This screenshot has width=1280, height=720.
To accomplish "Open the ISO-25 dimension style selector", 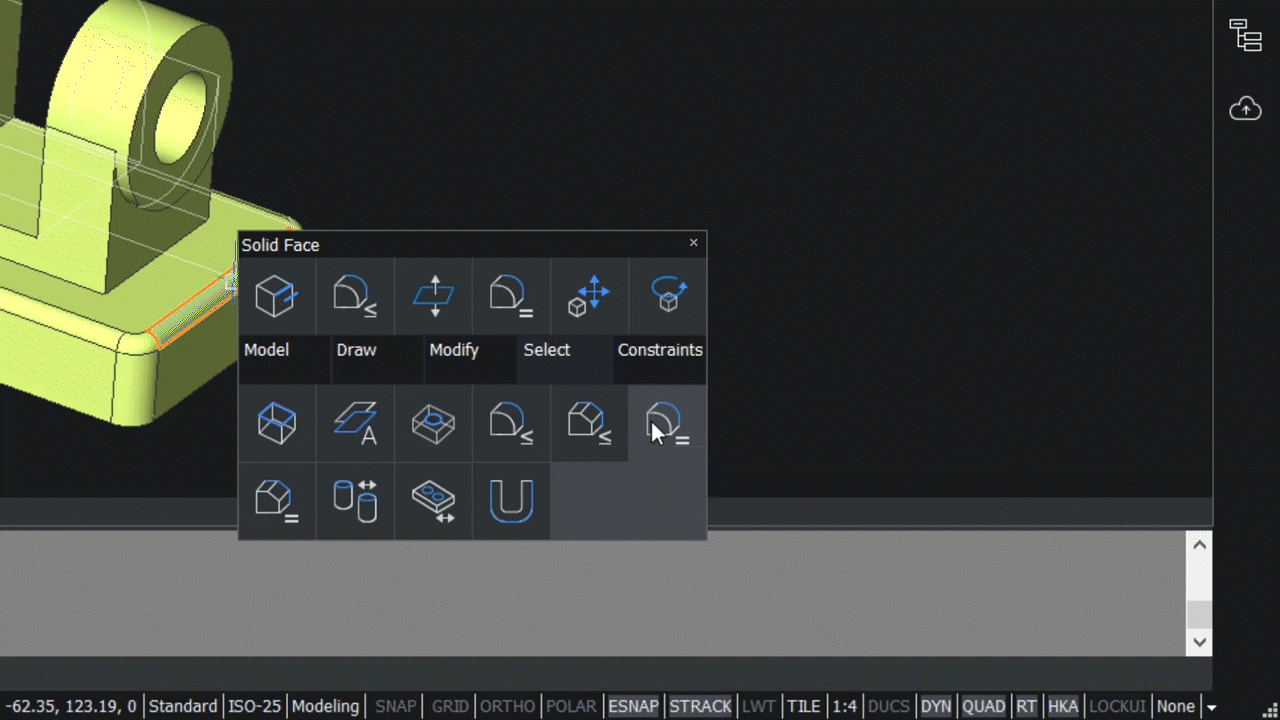I will (255, 706).
